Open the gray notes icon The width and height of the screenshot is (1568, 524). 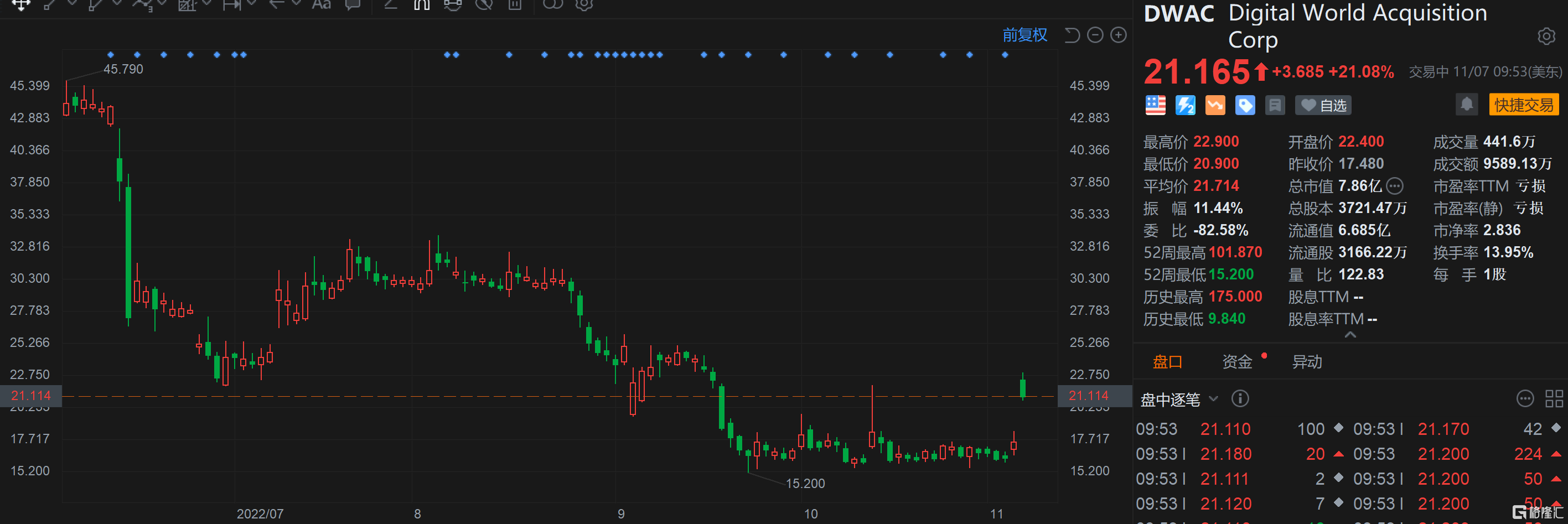[1275, 105]
